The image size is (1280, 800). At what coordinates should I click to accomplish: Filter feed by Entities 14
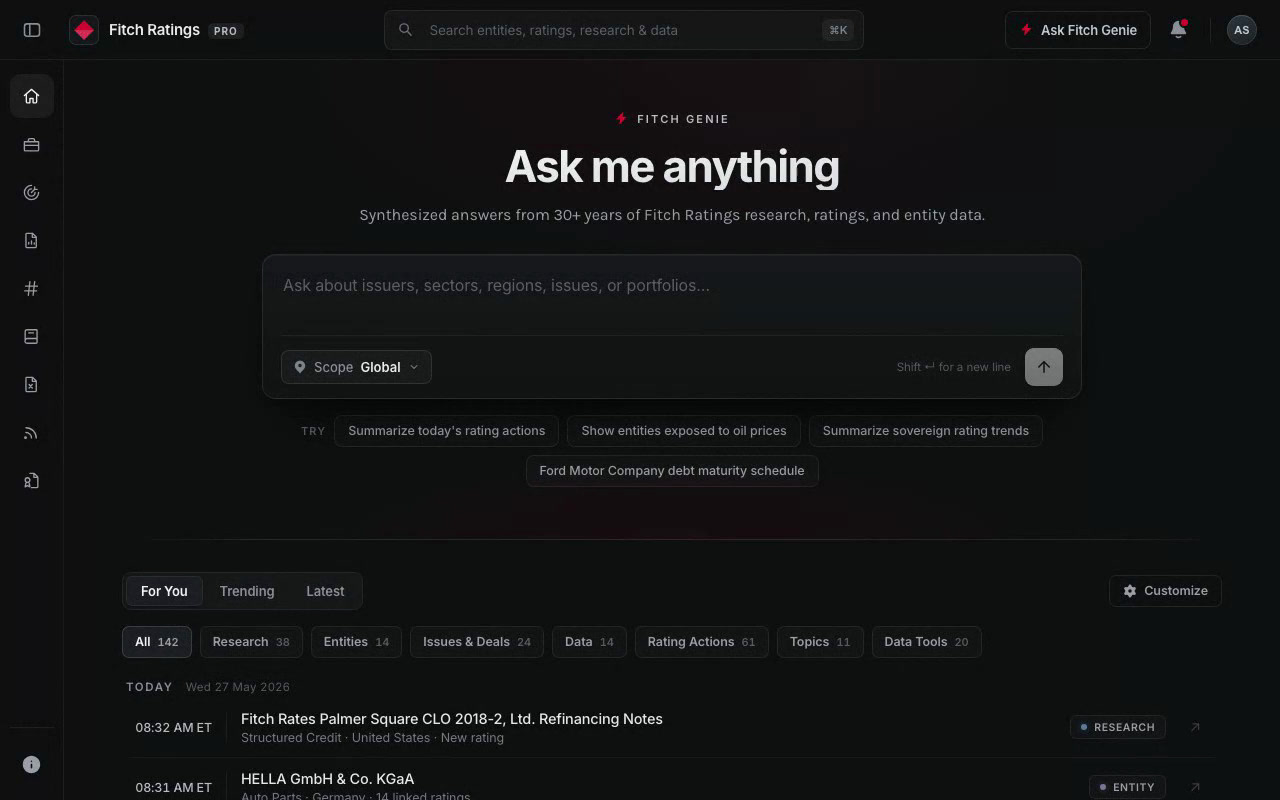(356, 642)
